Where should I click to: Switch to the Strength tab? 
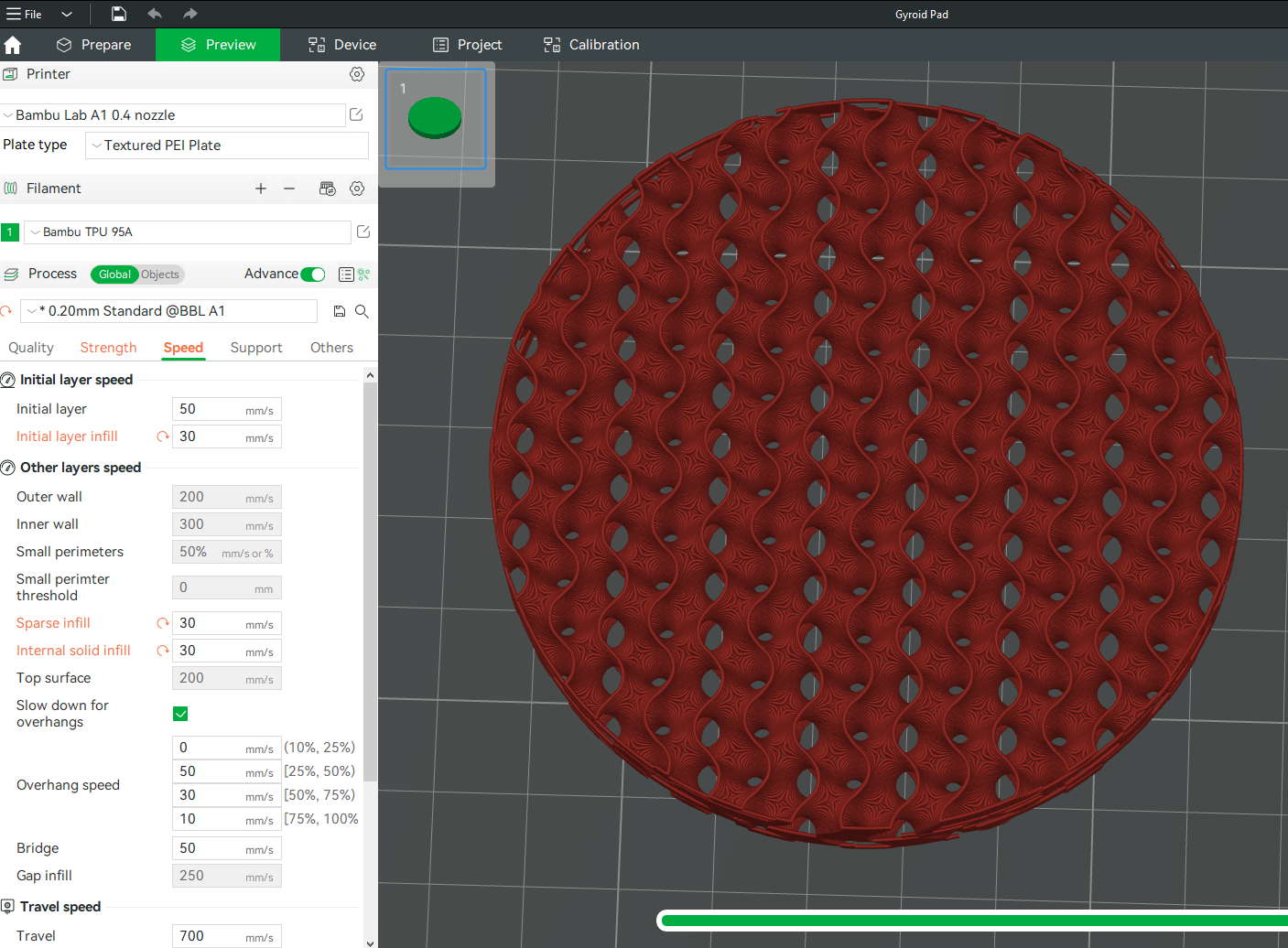[x=108, y=348]
